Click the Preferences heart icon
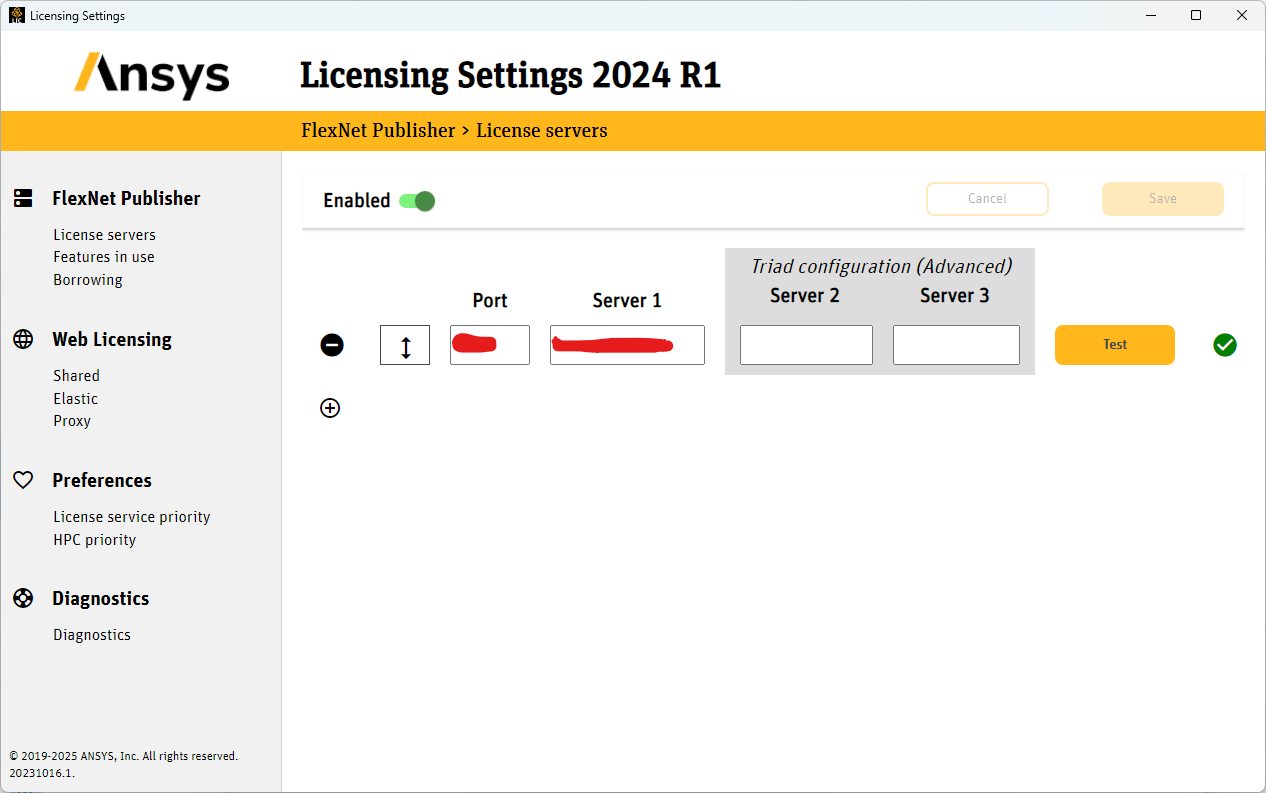This screenshot has height=793, width=1266. (x=23, y=480)
